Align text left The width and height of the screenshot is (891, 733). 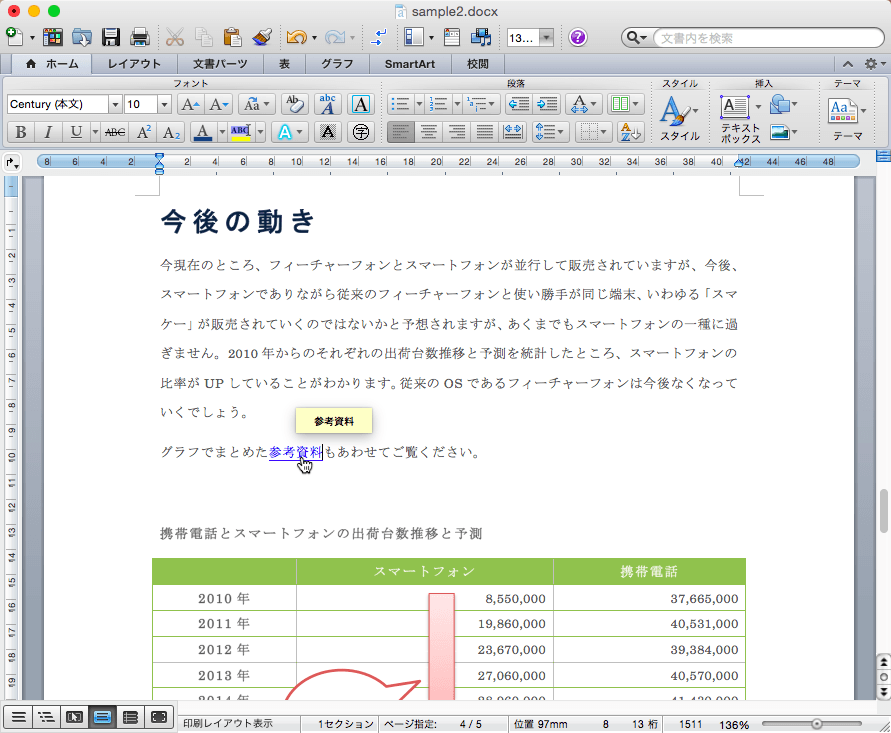coord(401,132)
